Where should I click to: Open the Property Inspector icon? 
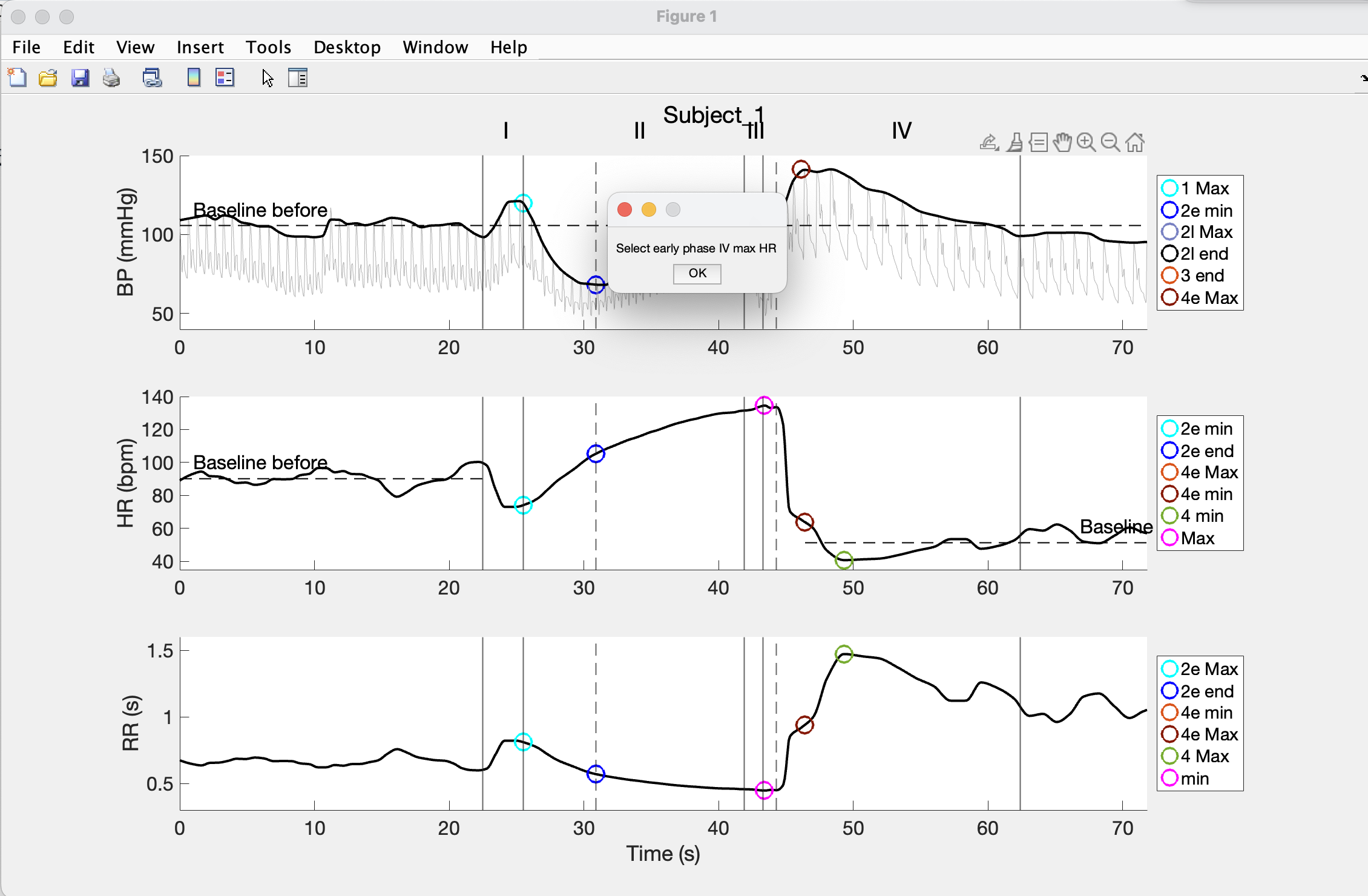coord(298,78)
